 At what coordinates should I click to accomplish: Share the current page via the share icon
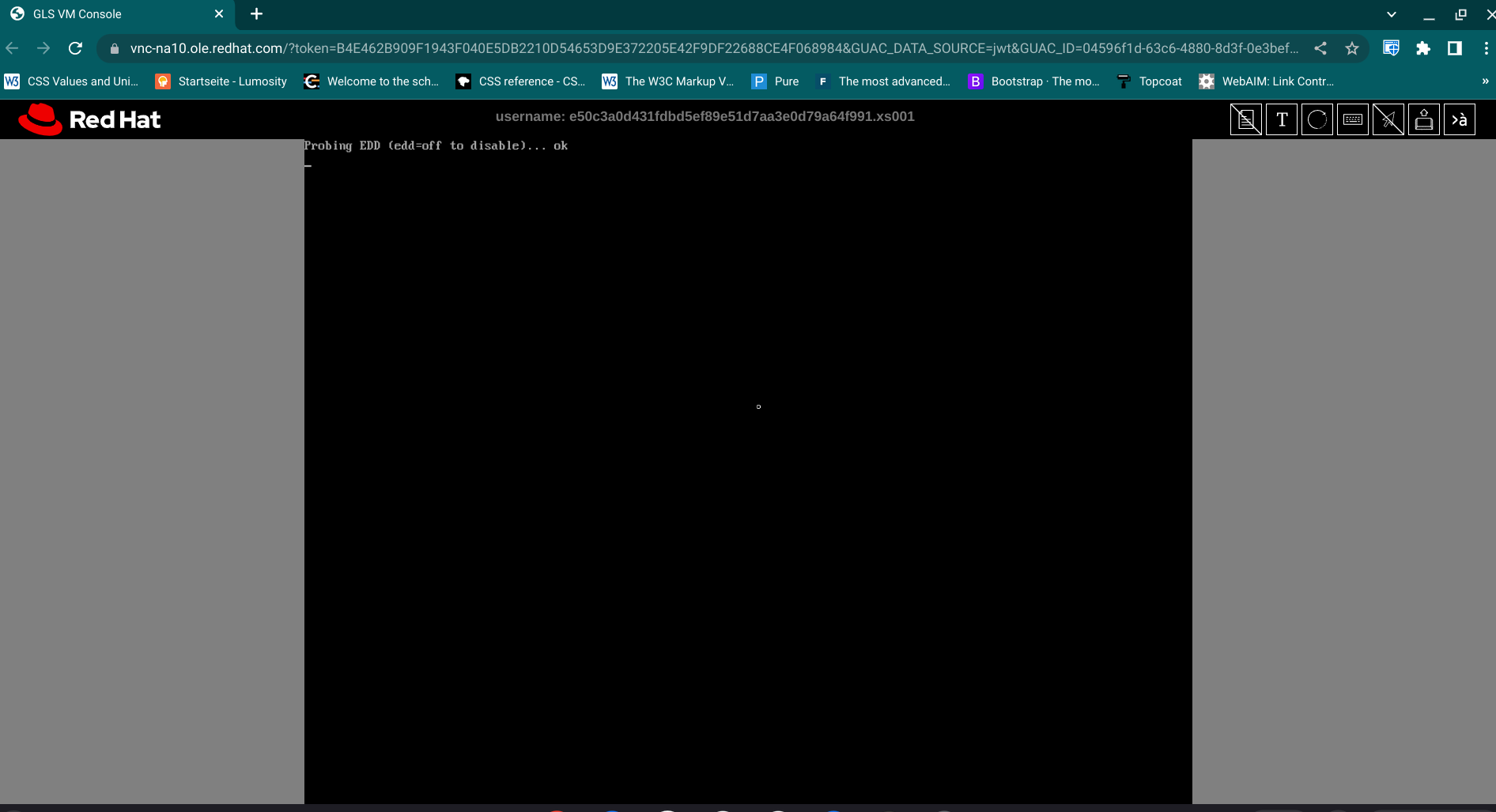(x=1320, y=48)
